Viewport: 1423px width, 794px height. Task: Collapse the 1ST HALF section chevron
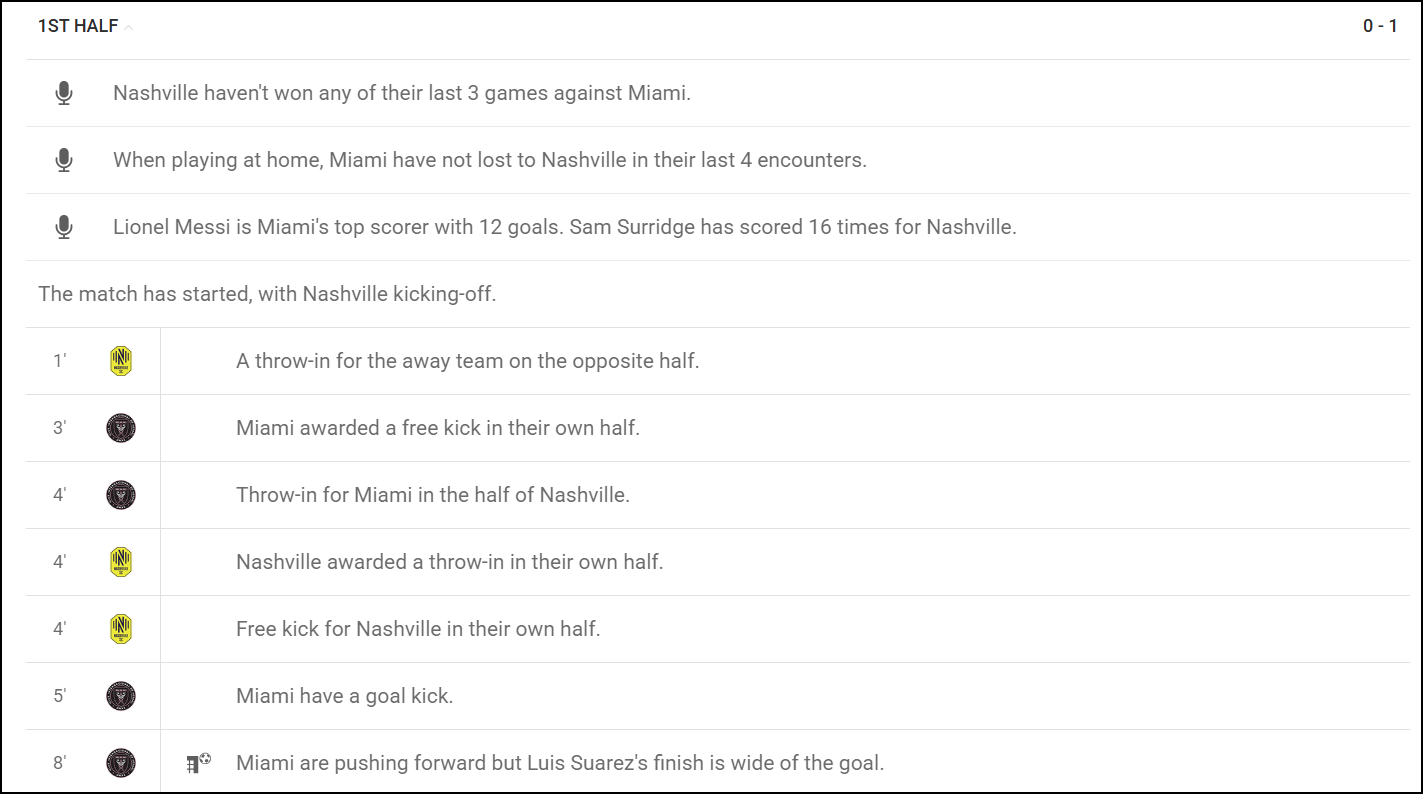(x=128, y=28)
